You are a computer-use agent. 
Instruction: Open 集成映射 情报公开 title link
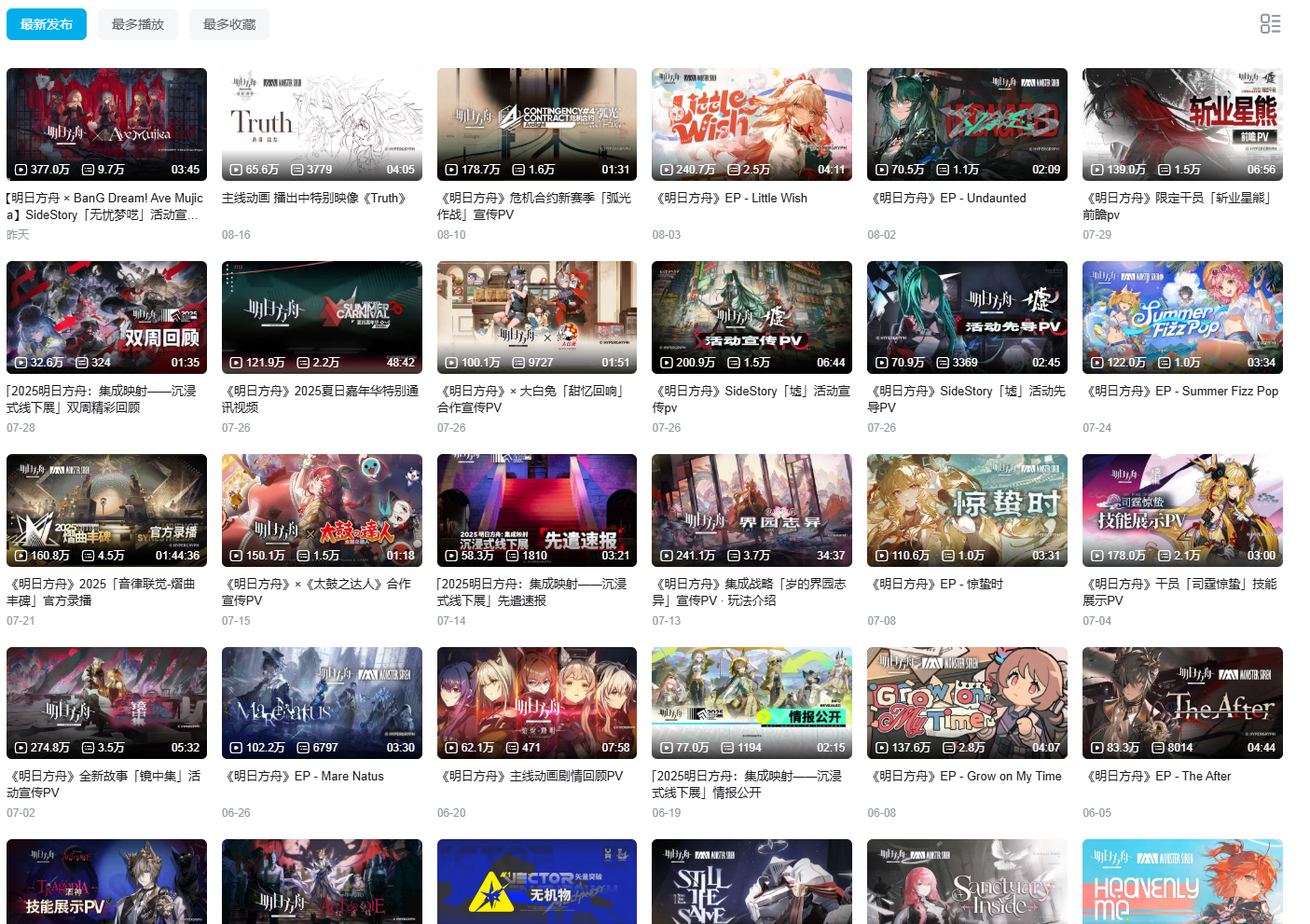pyautogui.click(x=747, y=784)
